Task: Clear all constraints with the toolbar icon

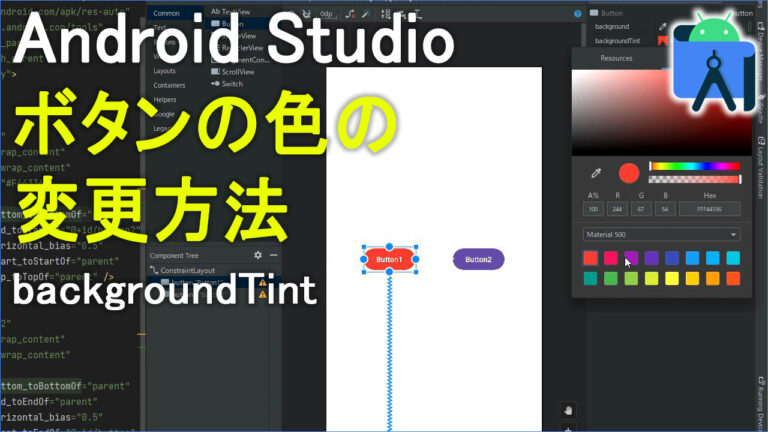Action: tap(350, 14)
